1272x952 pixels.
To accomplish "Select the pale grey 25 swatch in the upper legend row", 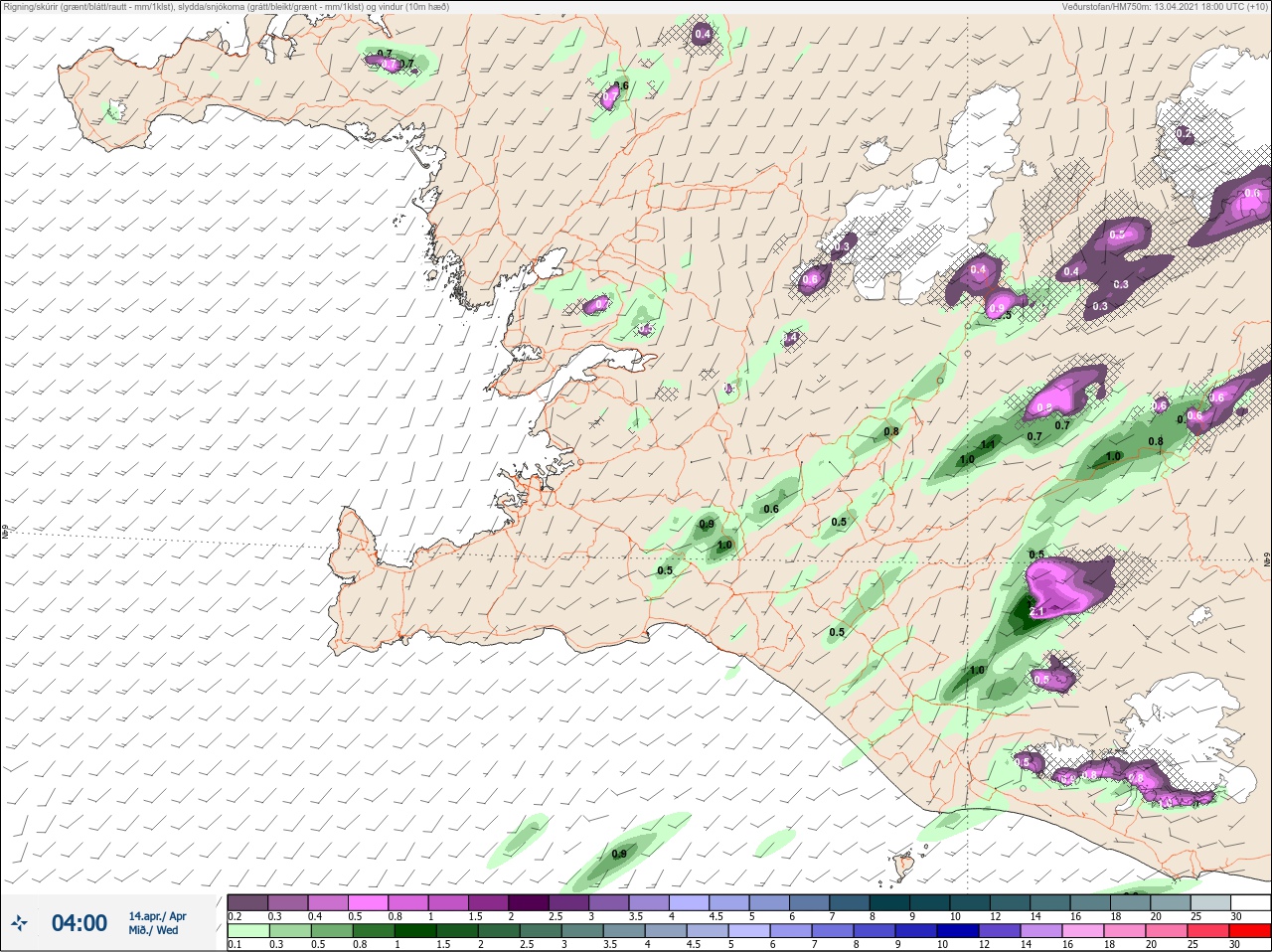I will 1209,901.
